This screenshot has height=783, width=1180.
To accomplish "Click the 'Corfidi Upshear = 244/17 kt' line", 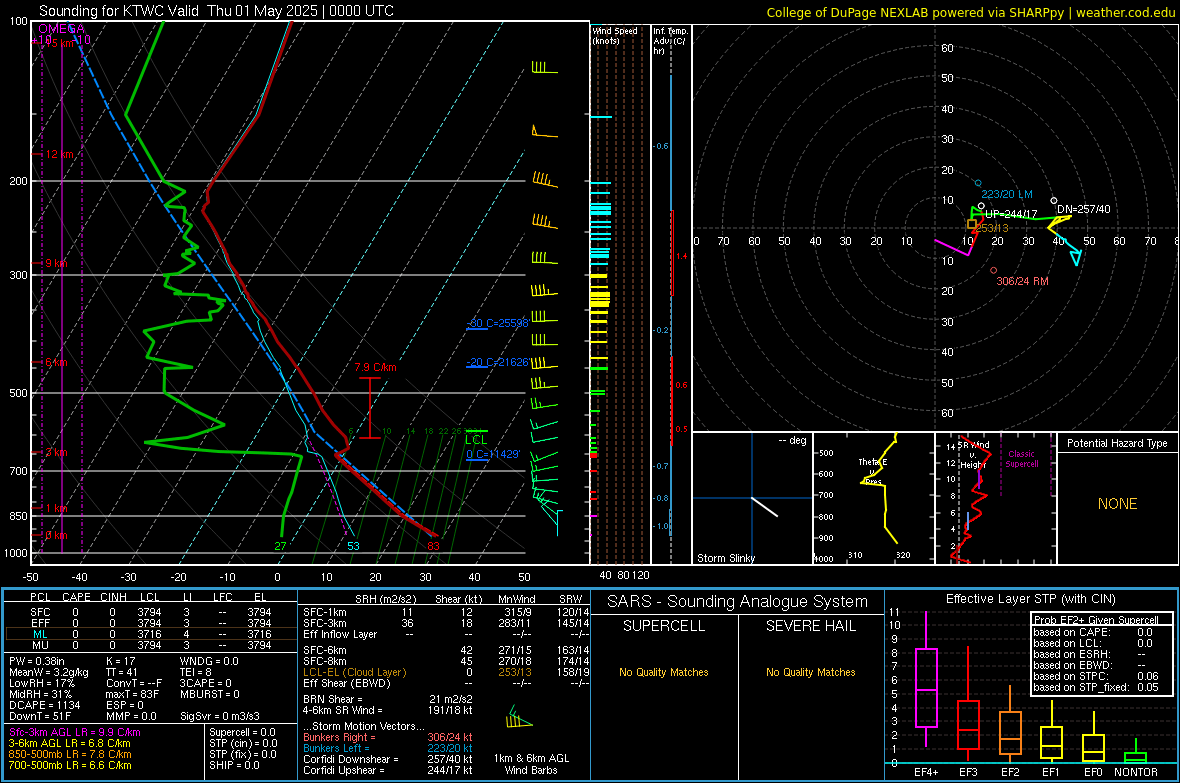I will (388, 770).
